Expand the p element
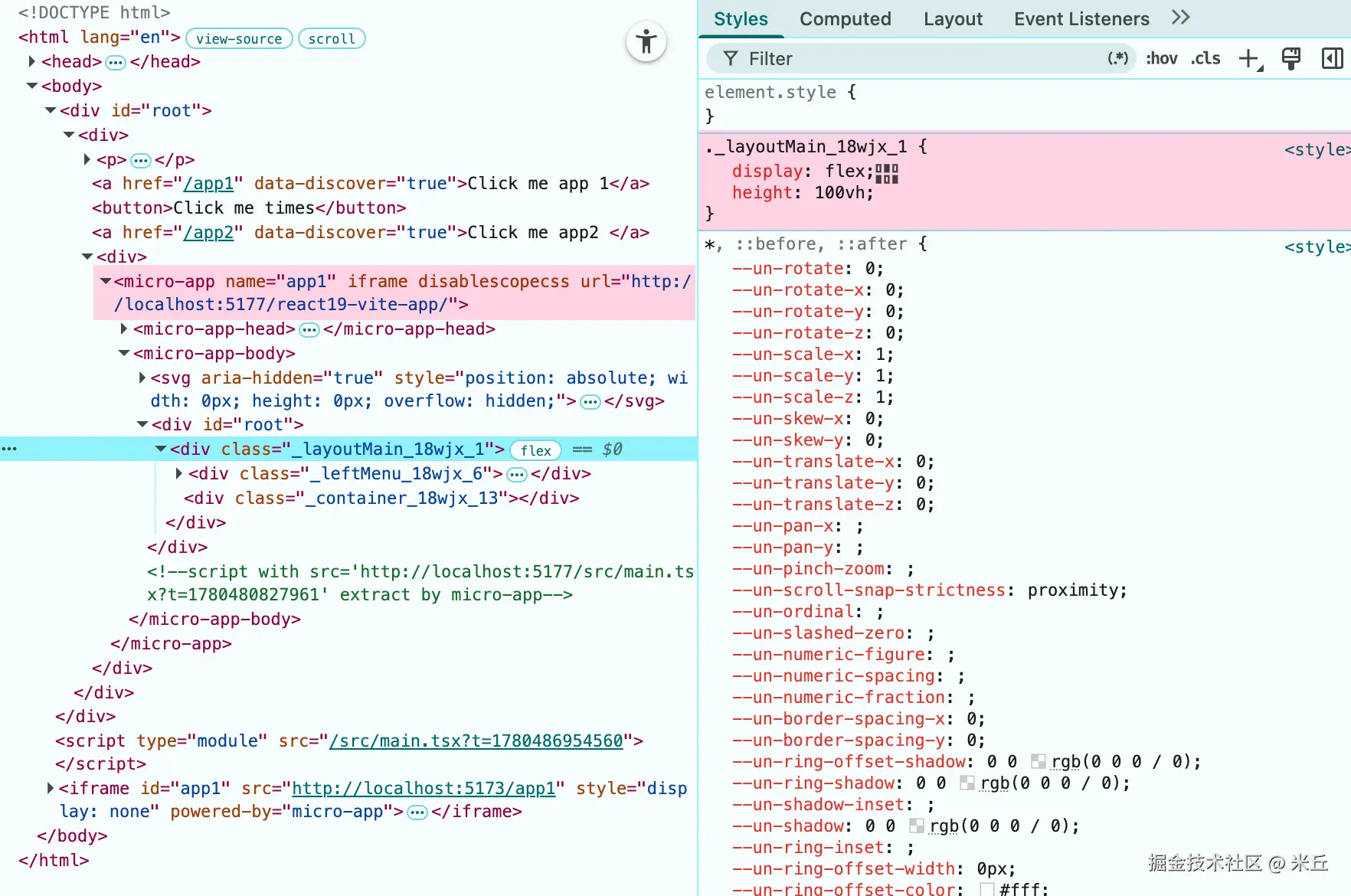 click(87, 159)
